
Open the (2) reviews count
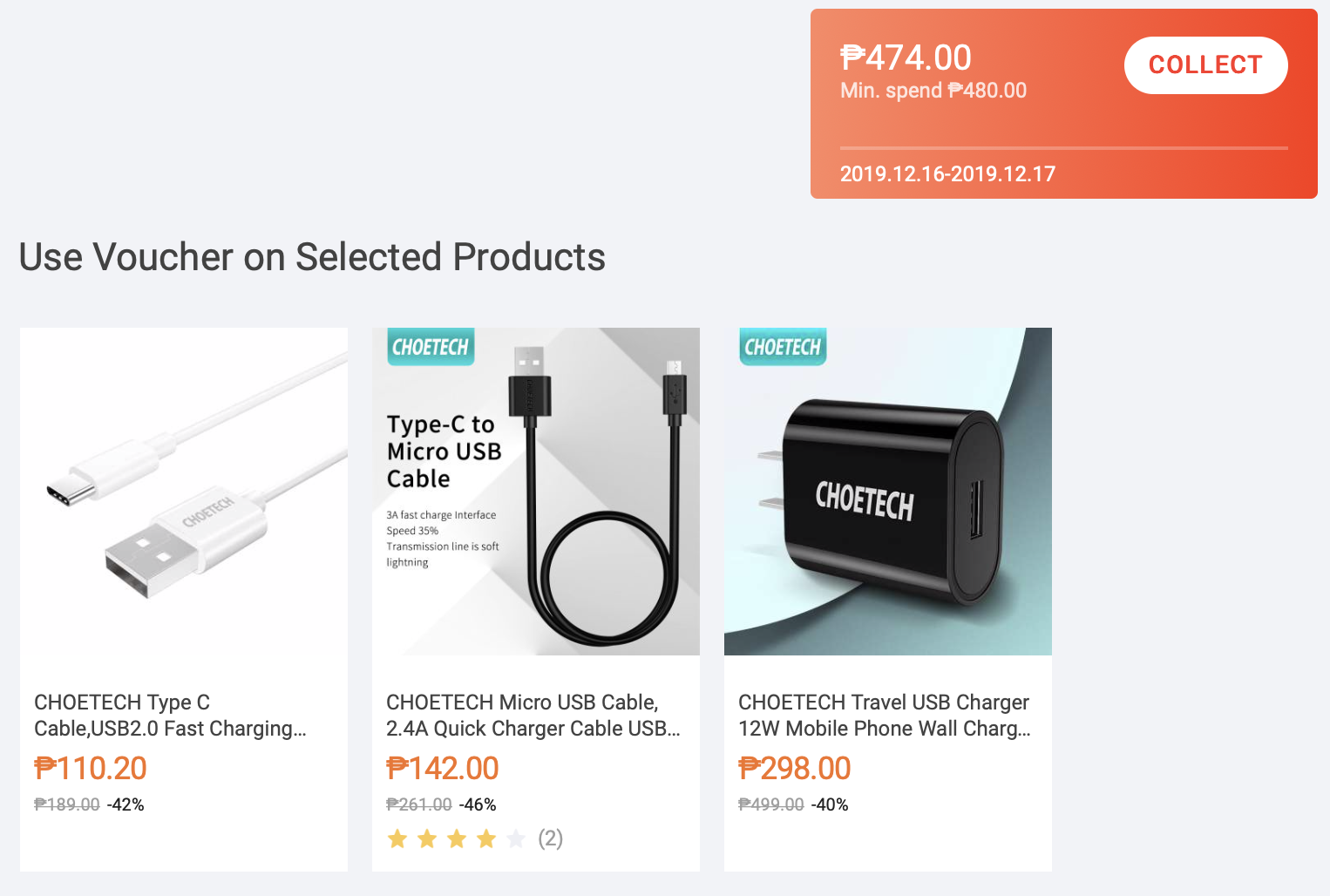point(550,838)
